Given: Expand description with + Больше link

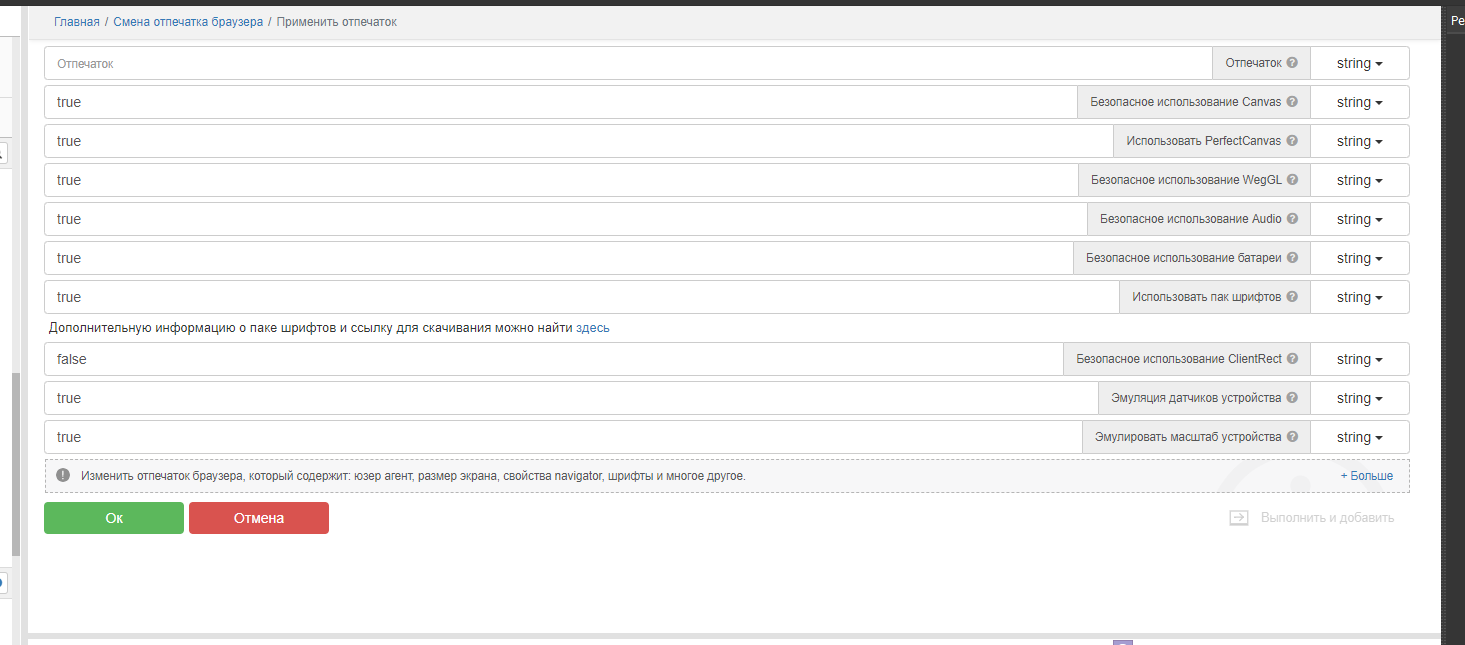Looking at the screenshot, I should 1366,476.
